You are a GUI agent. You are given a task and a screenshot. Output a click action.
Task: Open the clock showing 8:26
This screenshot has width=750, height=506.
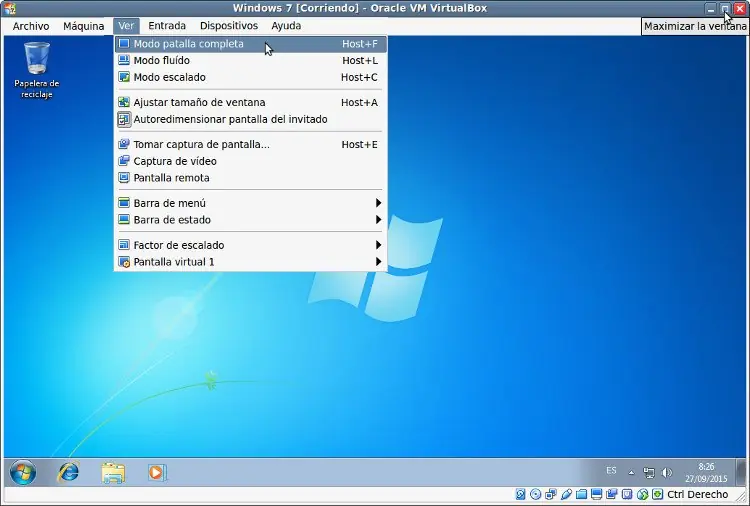706,472
